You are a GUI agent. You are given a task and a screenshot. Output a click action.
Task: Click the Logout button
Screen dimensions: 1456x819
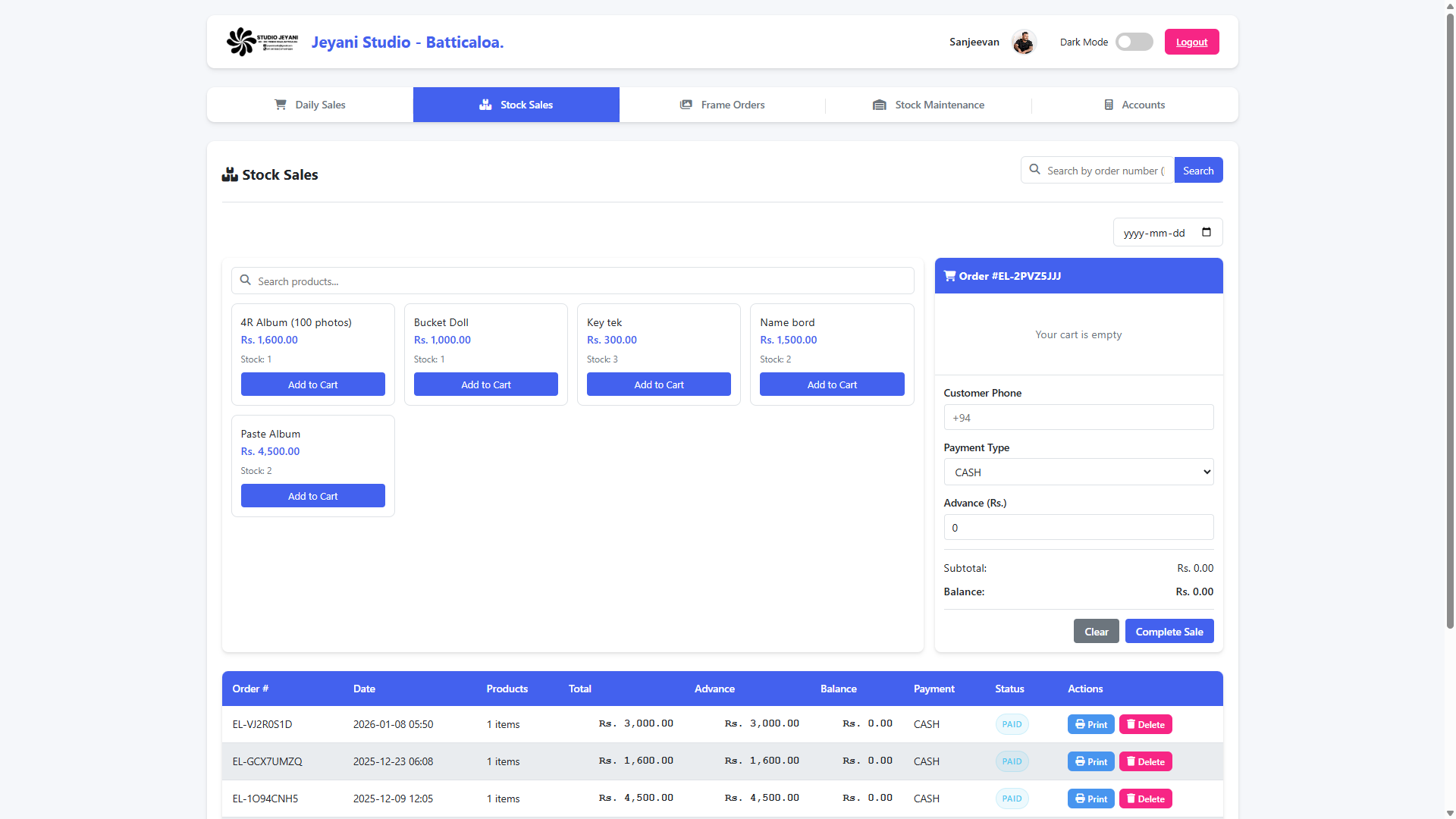tap(1191, 42)
